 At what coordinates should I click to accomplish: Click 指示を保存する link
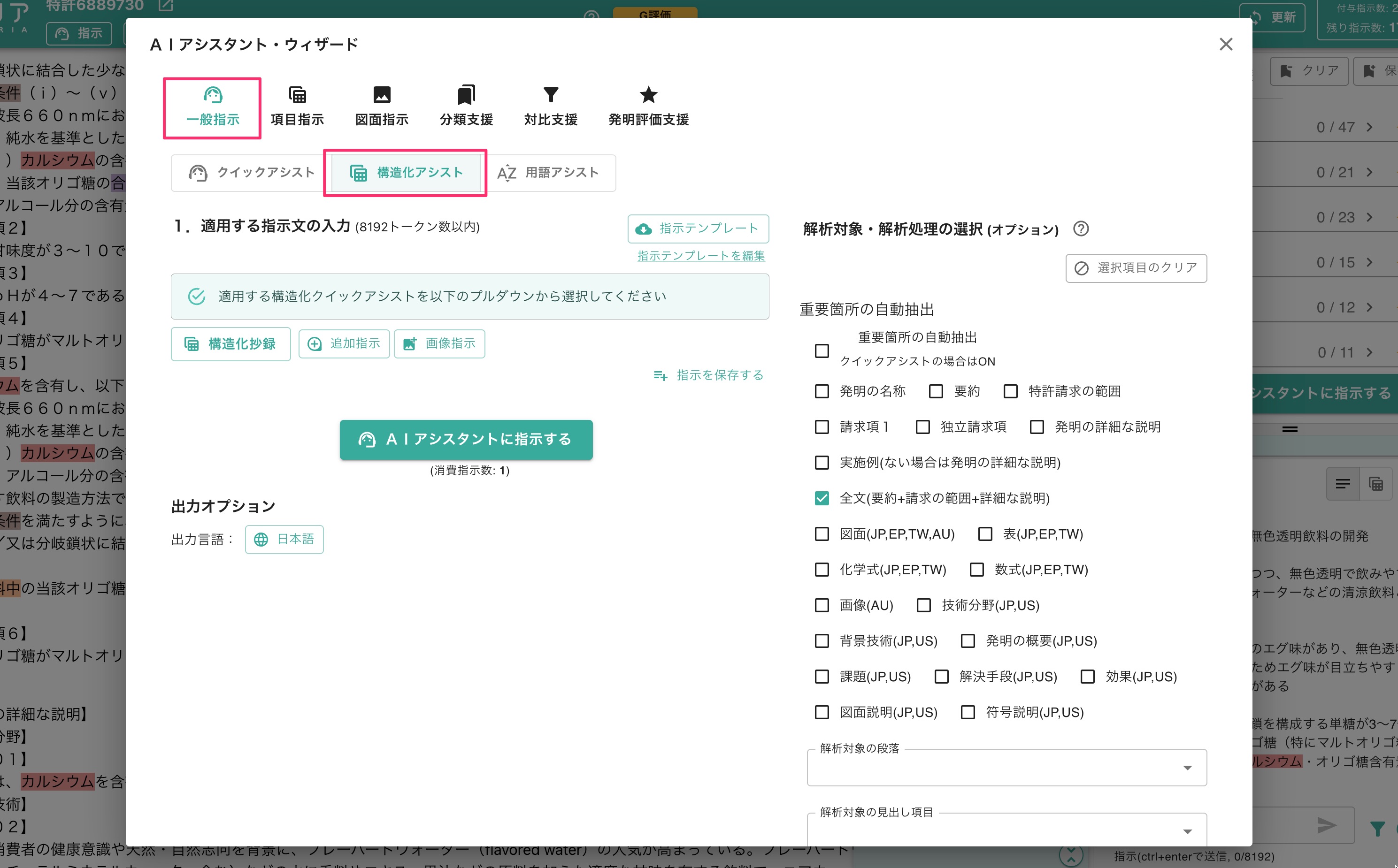[x=708, y=375]
